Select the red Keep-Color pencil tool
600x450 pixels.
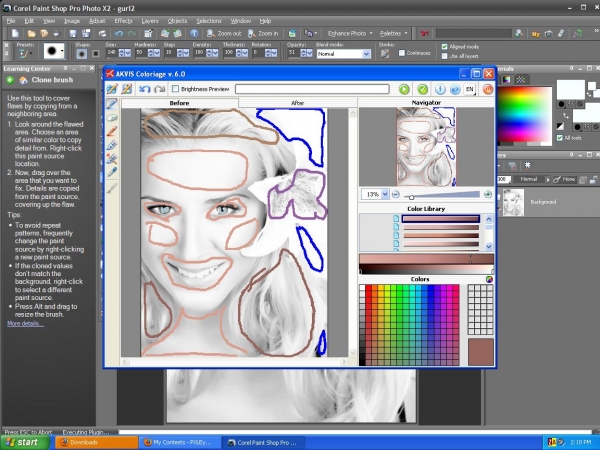[112, 132]
